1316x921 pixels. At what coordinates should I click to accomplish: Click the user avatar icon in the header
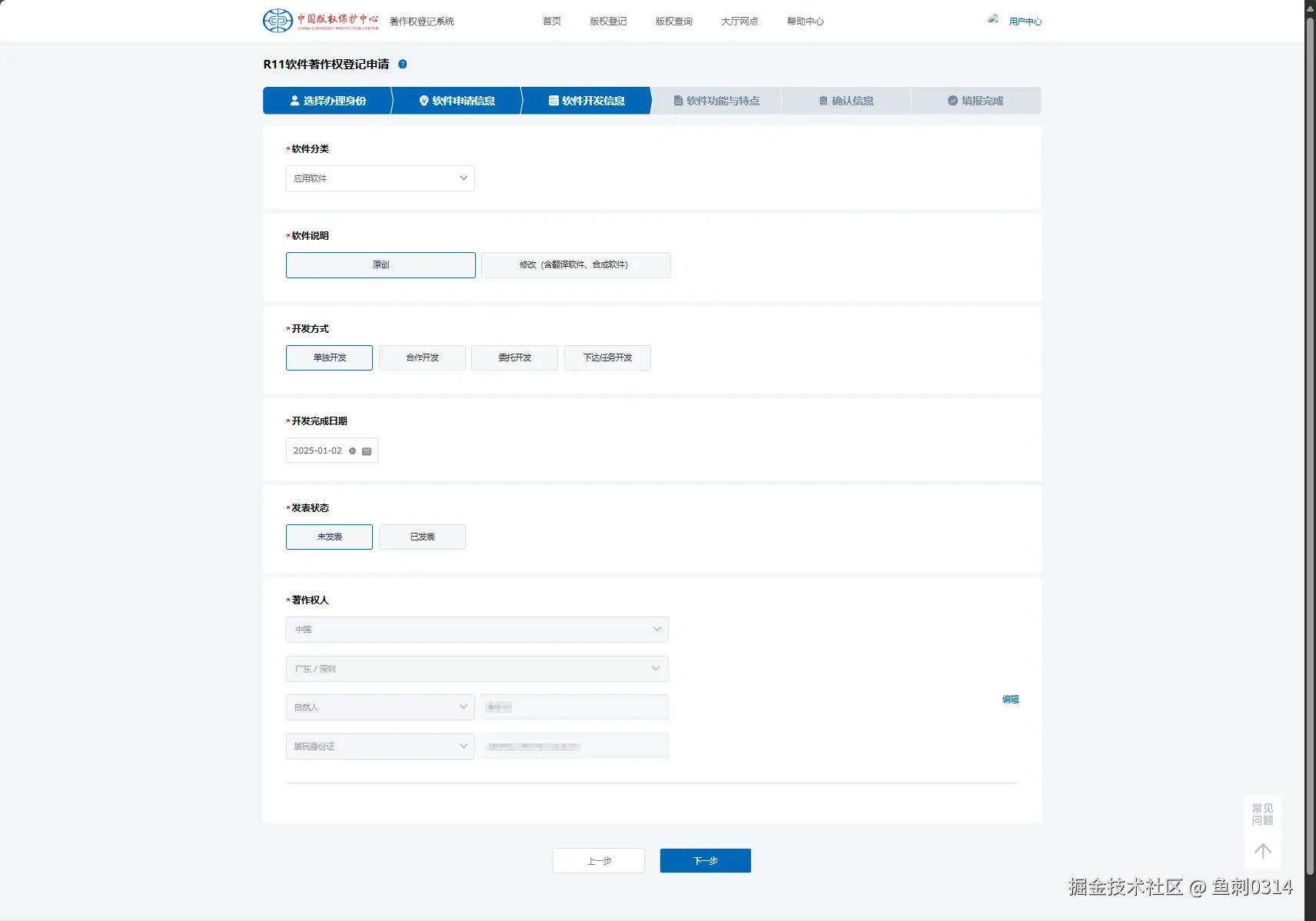click(x=993, y=19)
